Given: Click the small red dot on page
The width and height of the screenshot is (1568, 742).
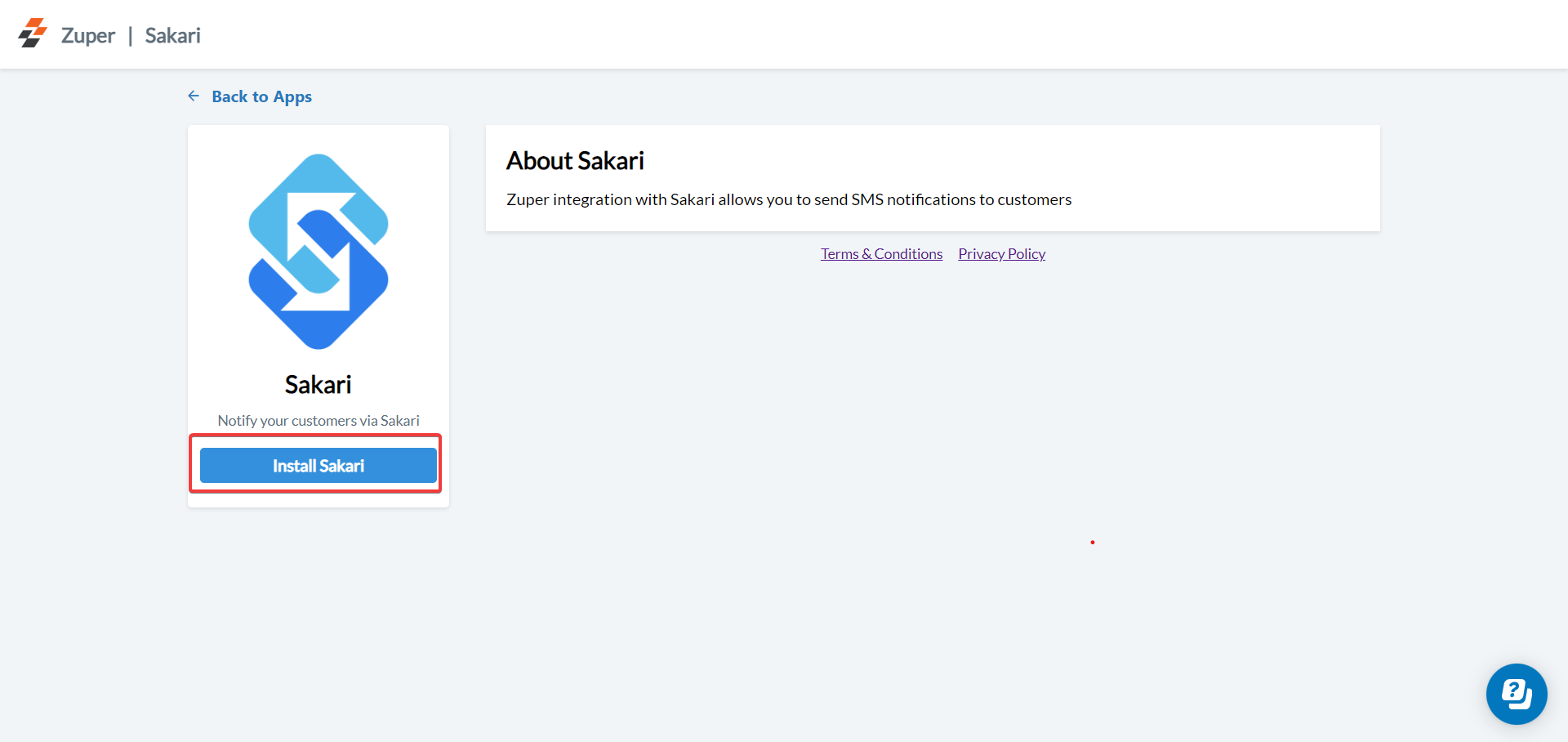Looking at the screenshot, I should tap(1092, 542).
